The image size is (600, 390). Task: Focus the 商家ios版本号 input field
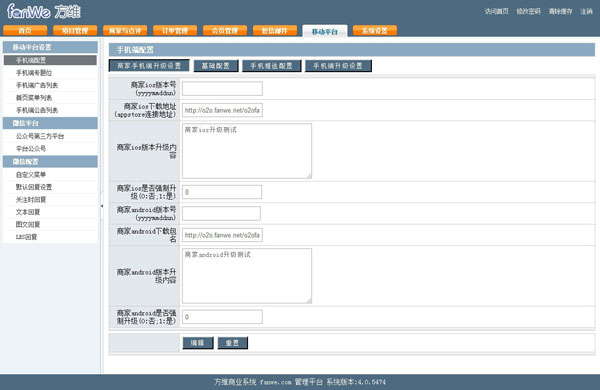pos(222,88)
